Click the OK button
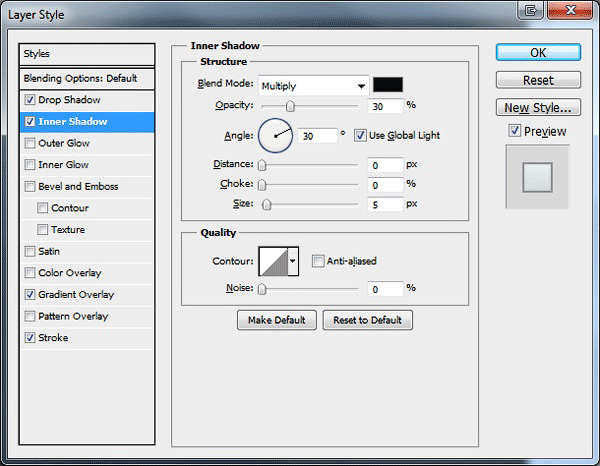The height and width of the screenshot is (466, 600). pos(538,52)
